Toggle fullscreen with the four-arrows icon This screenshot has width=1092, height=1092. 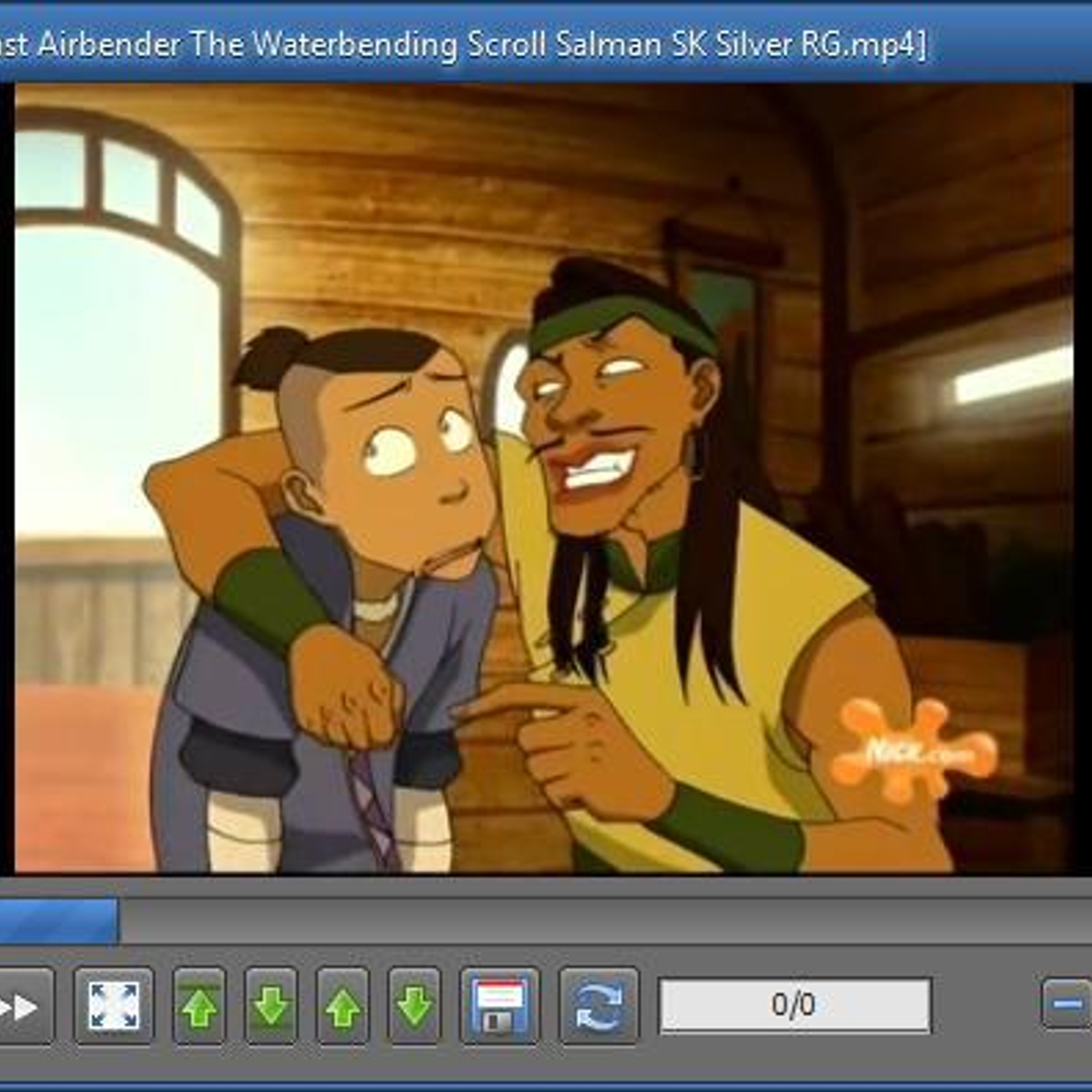point(114,1006)
